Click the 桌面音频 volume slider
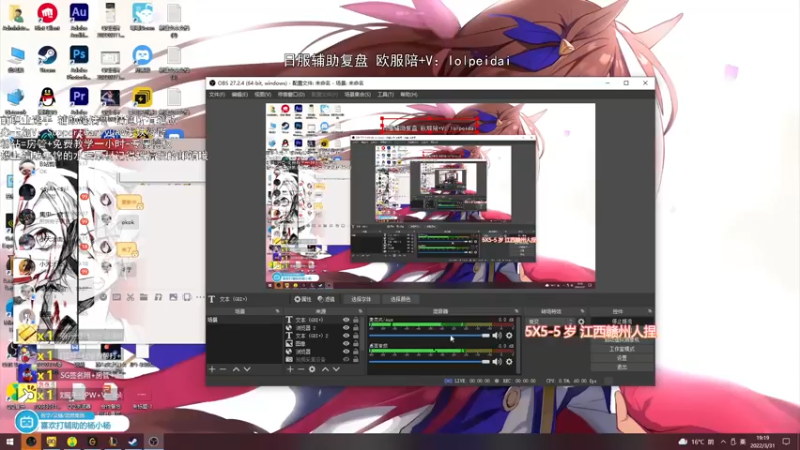 (429, 362)
